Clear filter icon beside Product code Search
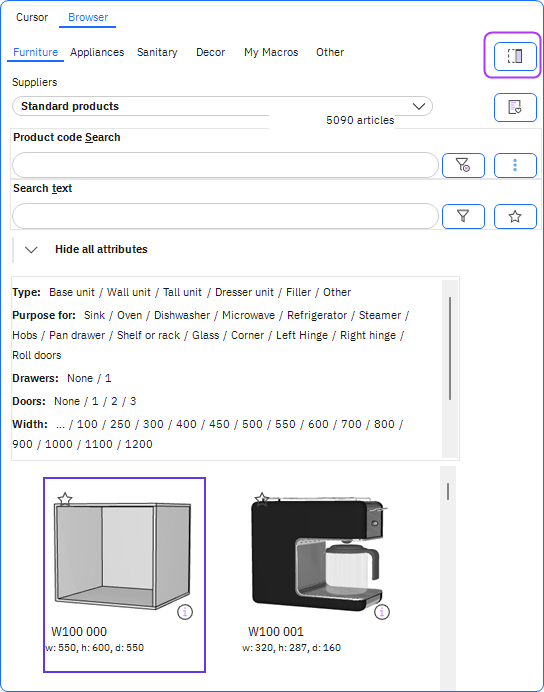Screen dimensions: 544x692 [463, 165]
